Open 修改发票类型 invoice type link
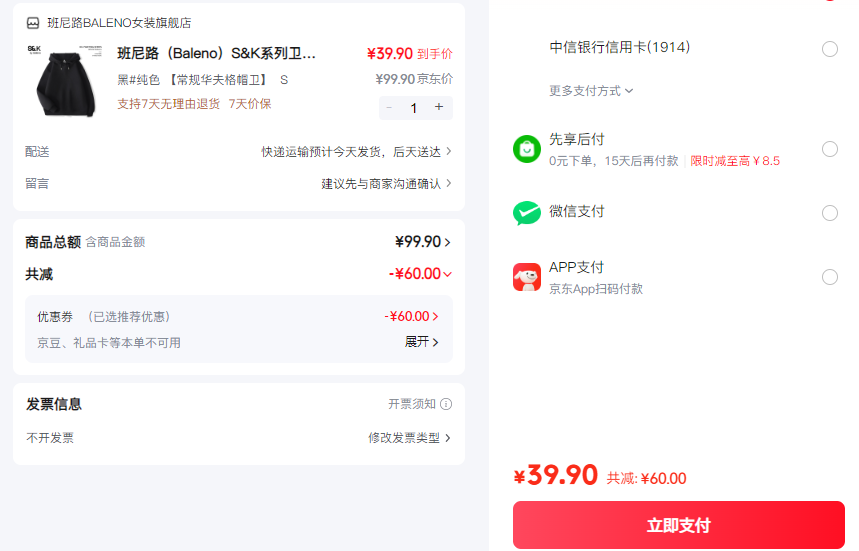Screen dimensions: 859x551 tap(409, 438)
